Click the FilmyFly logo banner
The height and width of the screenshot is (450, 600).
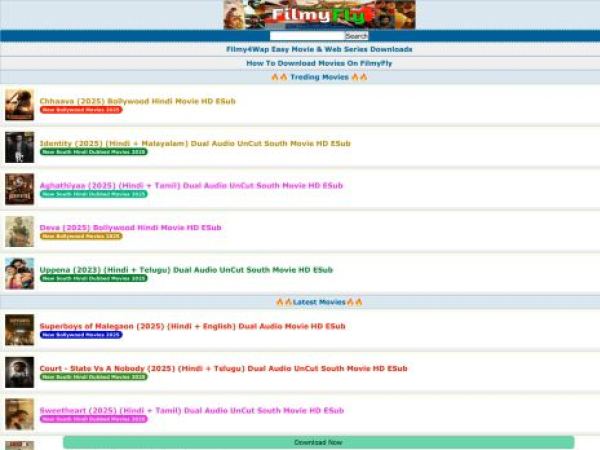click(x=319, y=15)
